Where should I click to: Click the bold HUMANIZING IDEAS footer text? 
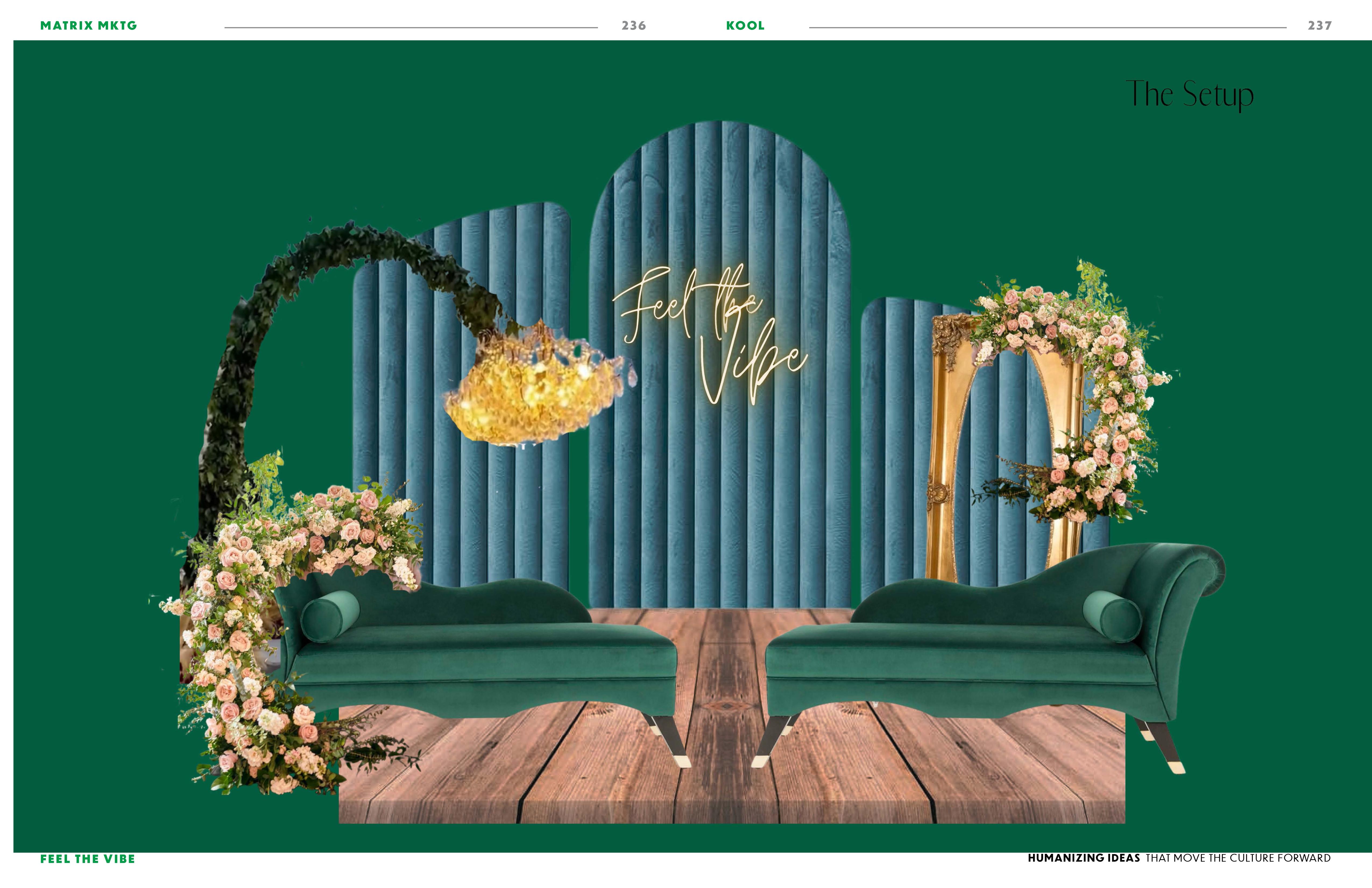tap(1084, 858)
